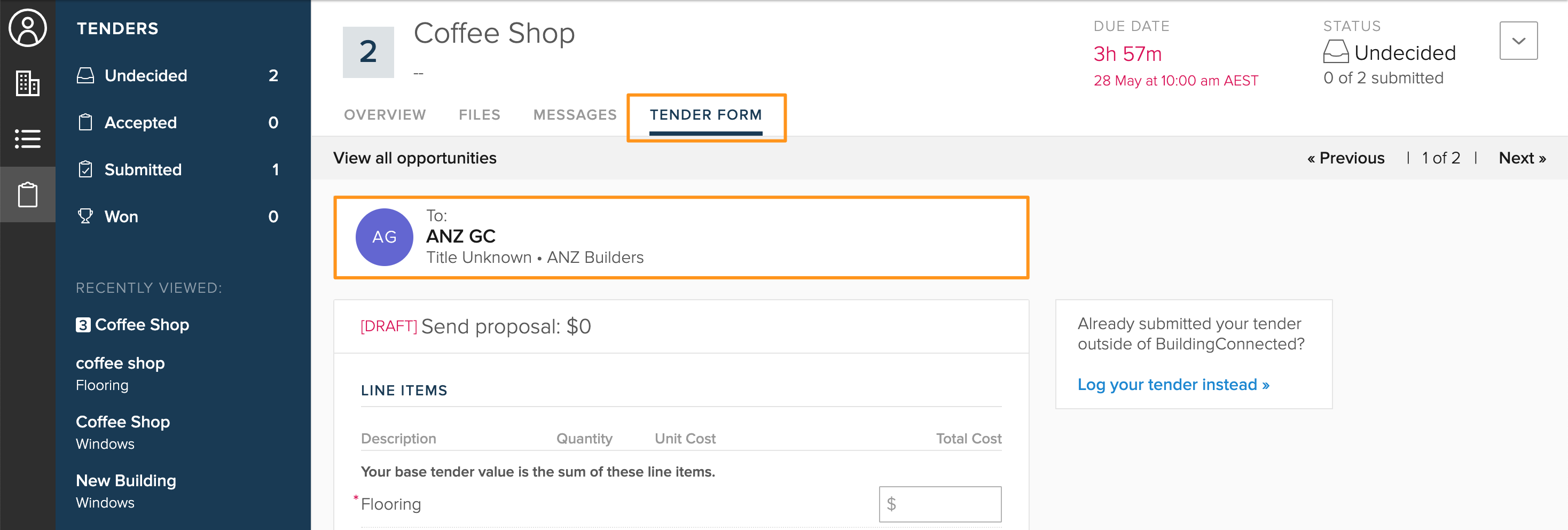Open the building companies icon in sidebar
1568x530 pixels.
[x=27, y=83]
